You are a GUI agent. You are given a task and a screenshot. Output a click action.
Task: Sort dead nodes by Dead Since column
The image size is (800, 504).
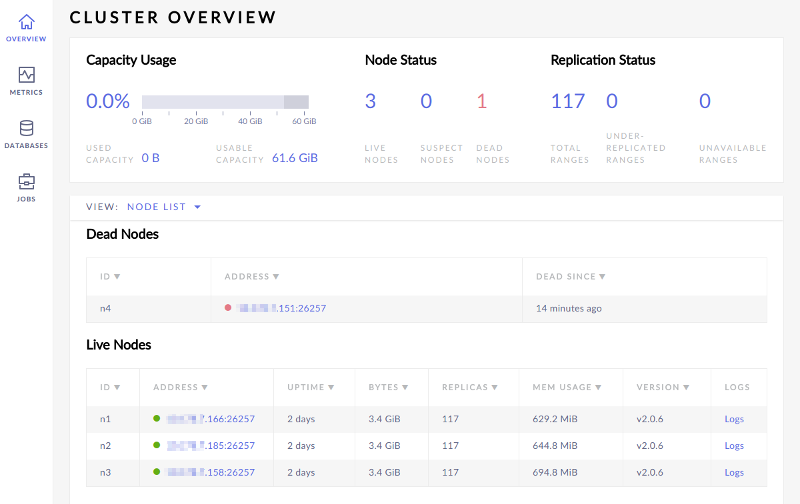[570, 276]
